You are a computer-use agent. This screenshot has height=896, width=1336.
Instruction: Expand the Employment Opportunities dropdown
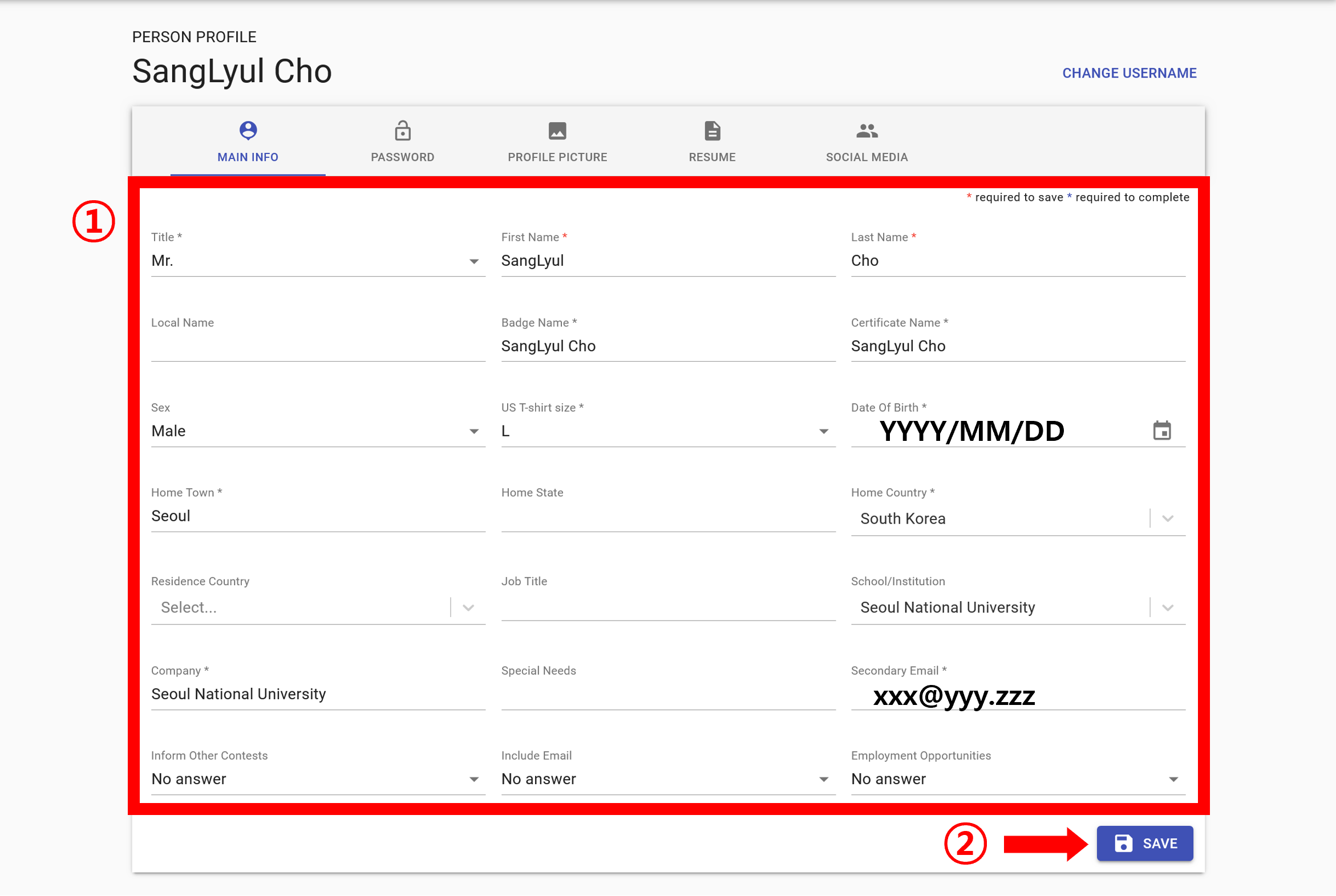[x=1173, y=780]
